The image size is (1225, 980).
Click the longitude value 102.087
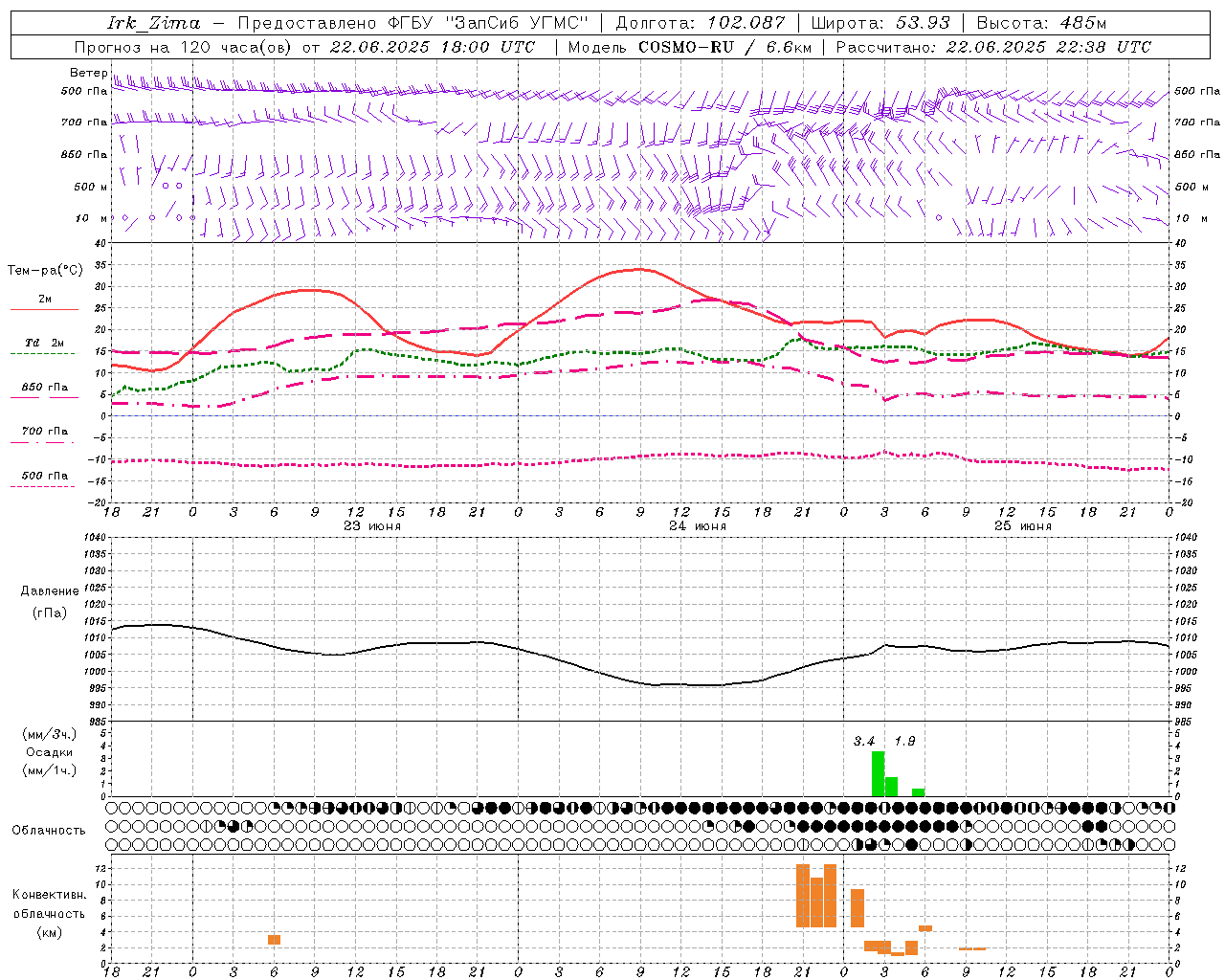click(x=746, y=23)
